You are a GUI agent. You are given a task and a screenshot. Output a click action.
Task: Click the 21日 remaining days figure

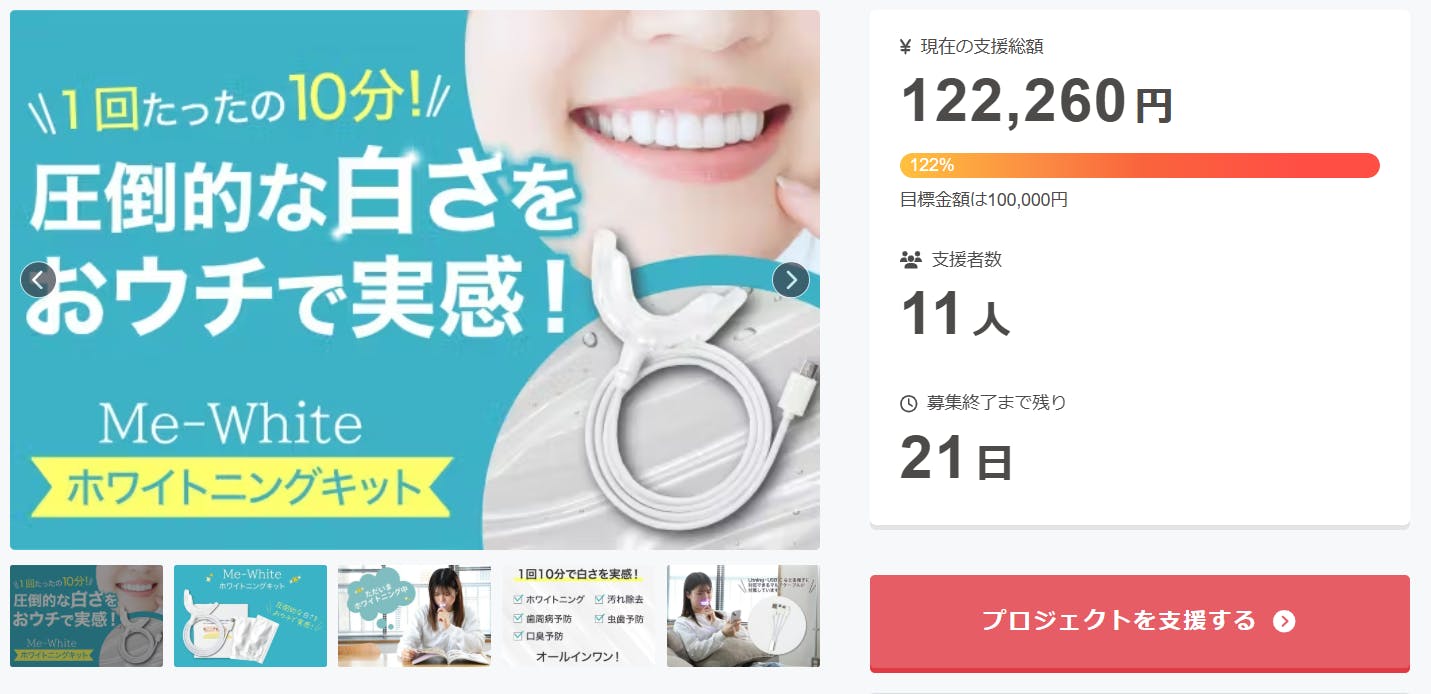956,458
